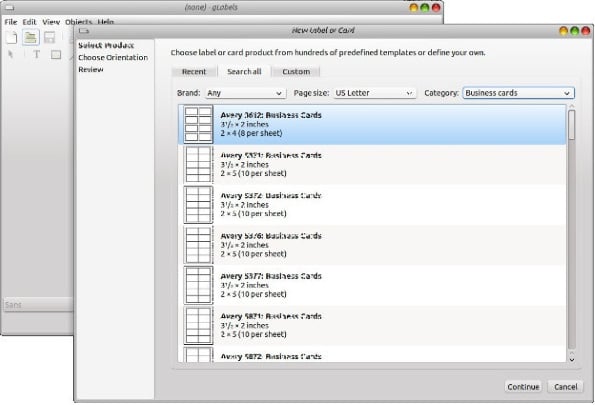Click the Avery 3612 sheet layout thumbnail
Screen dimensions: 595x405
tap(198, 124)
